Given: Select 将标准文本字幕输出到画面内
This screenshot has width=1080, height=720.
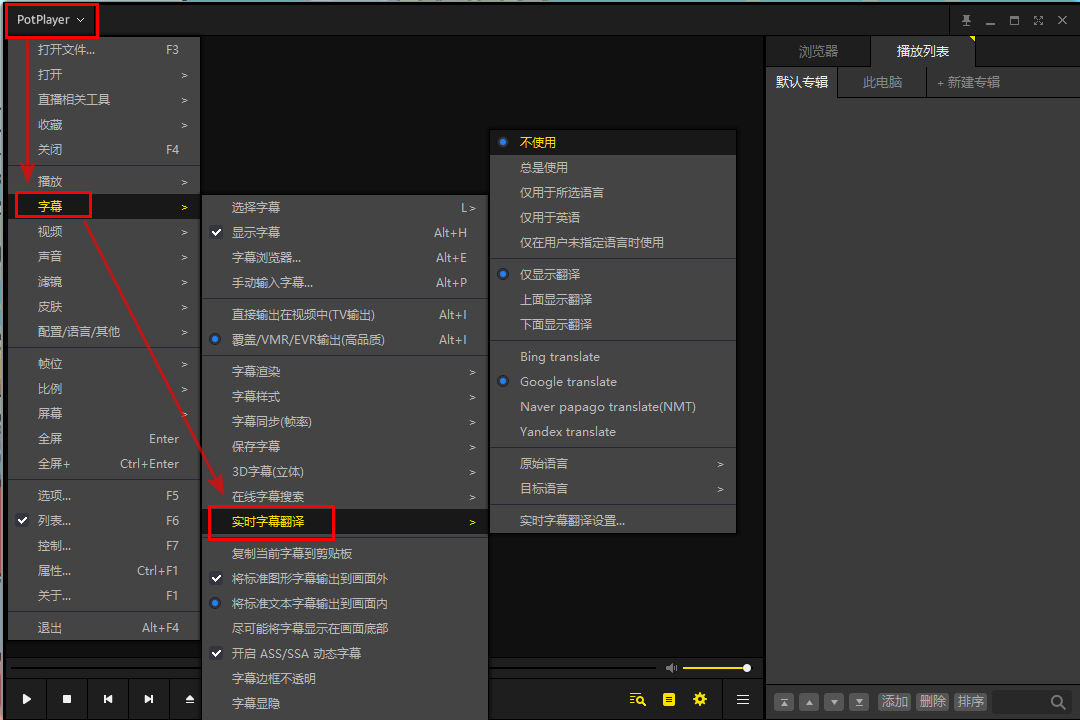Looking at the screenshot, I should point(345,604).
